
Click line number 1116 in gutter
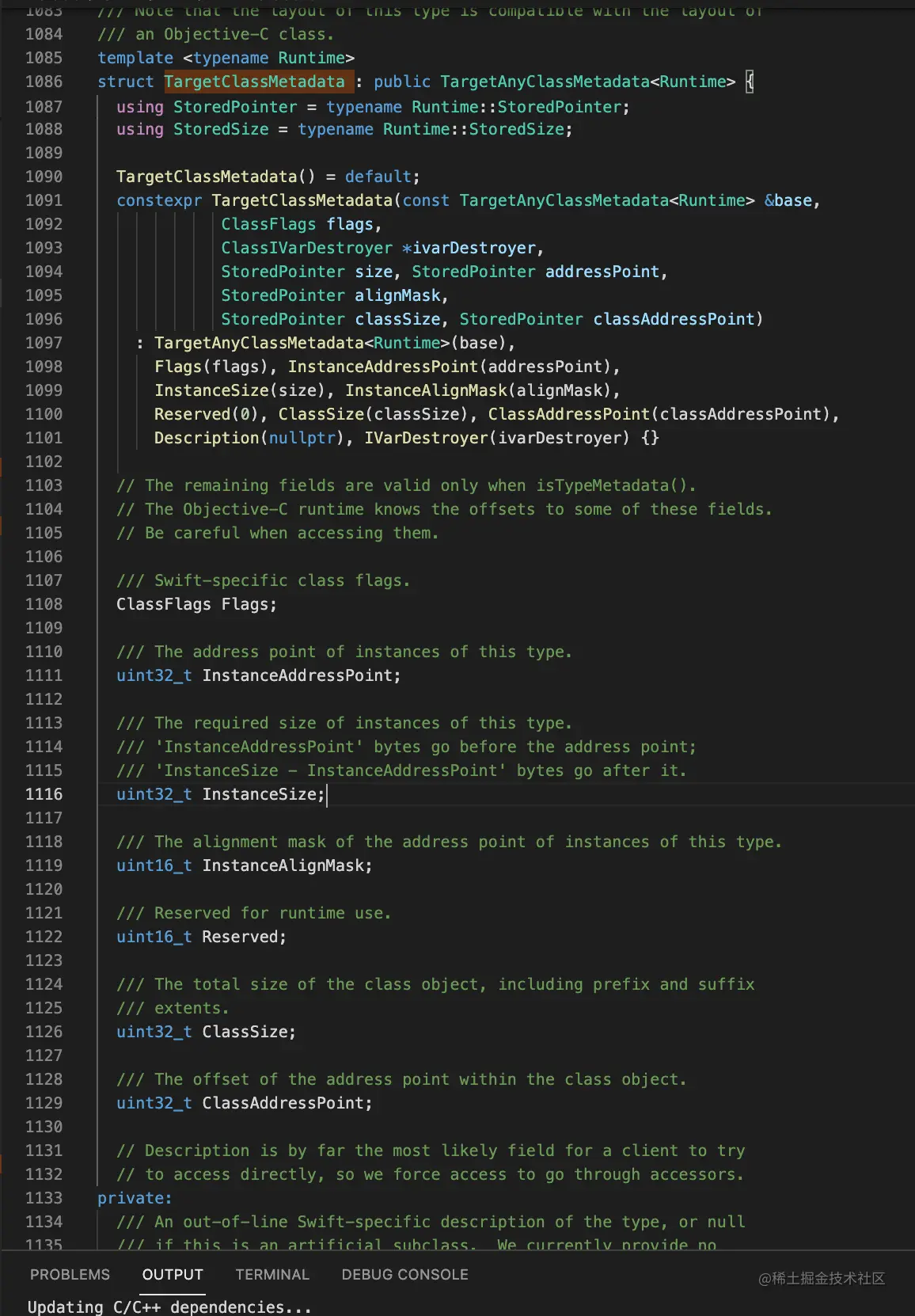pos(44,794)
